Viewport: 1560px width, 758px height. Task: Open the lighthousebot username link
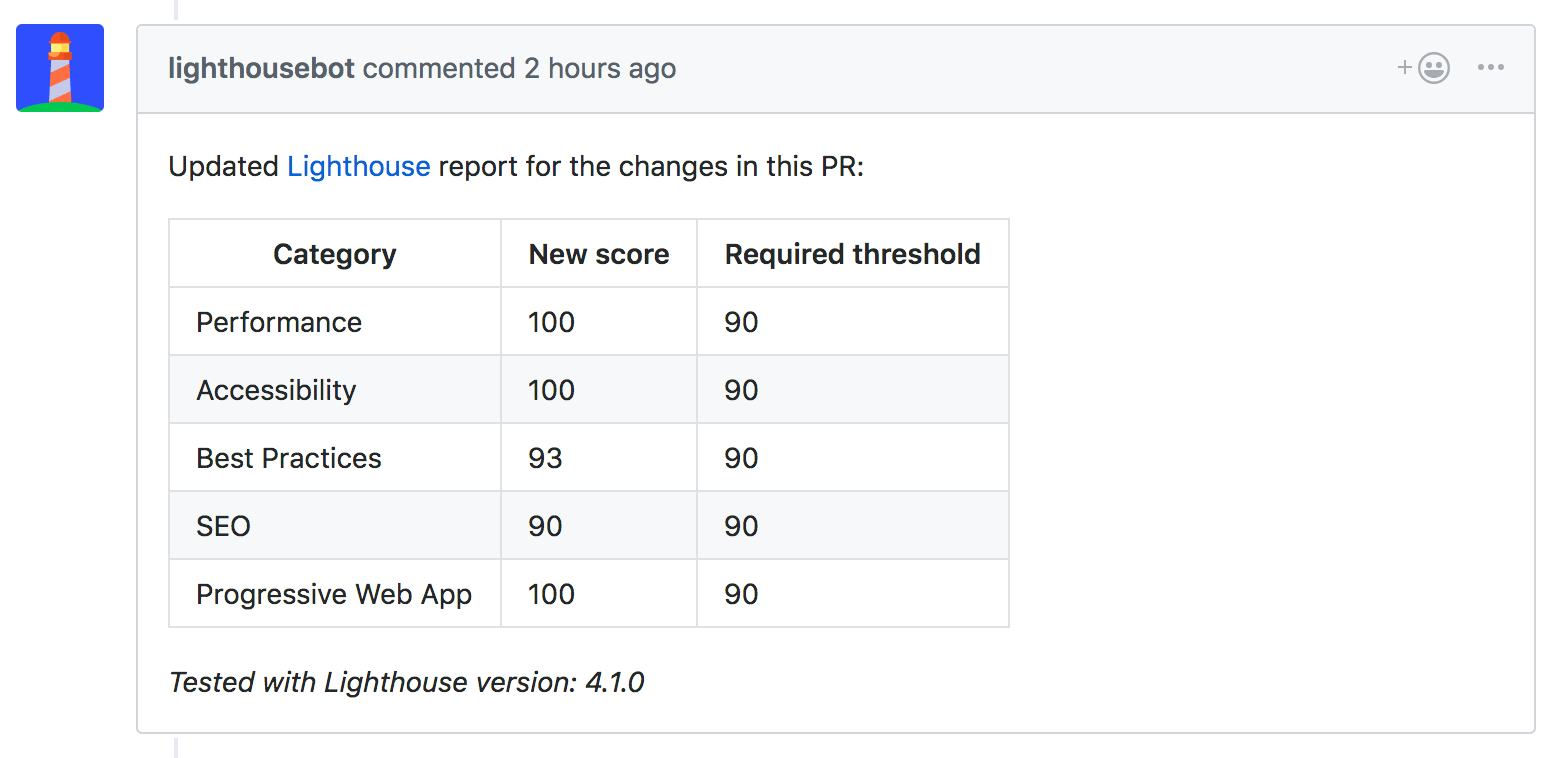[262, 68]
